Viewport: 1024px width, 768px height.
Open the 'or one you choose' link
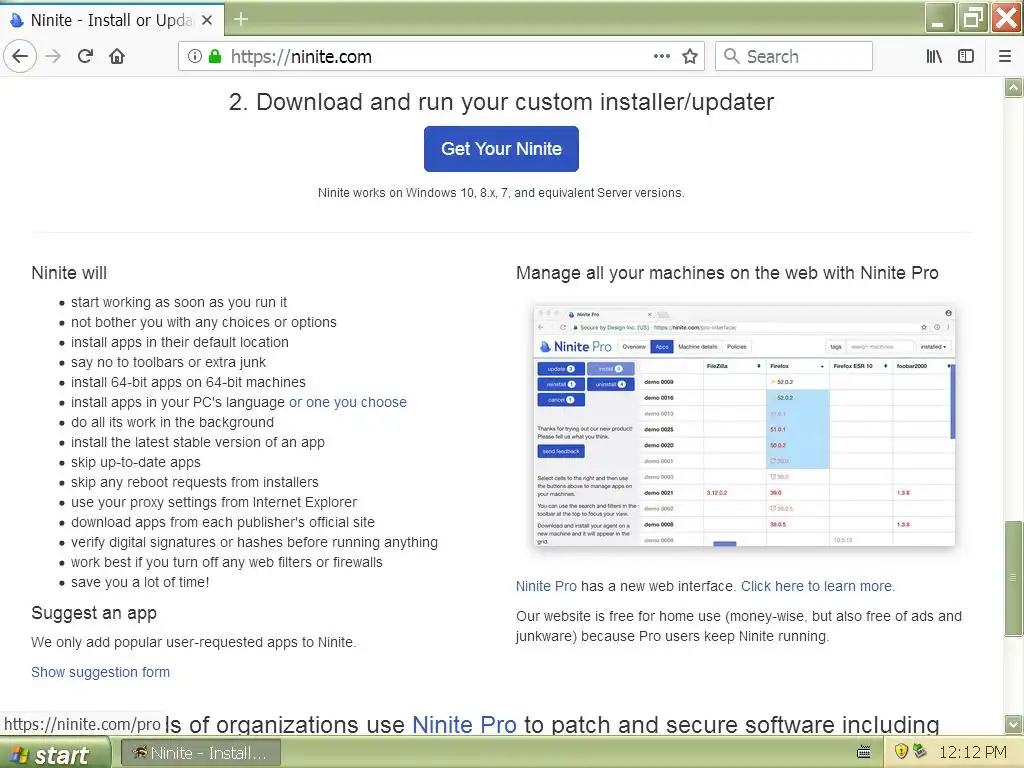(347, 402)
